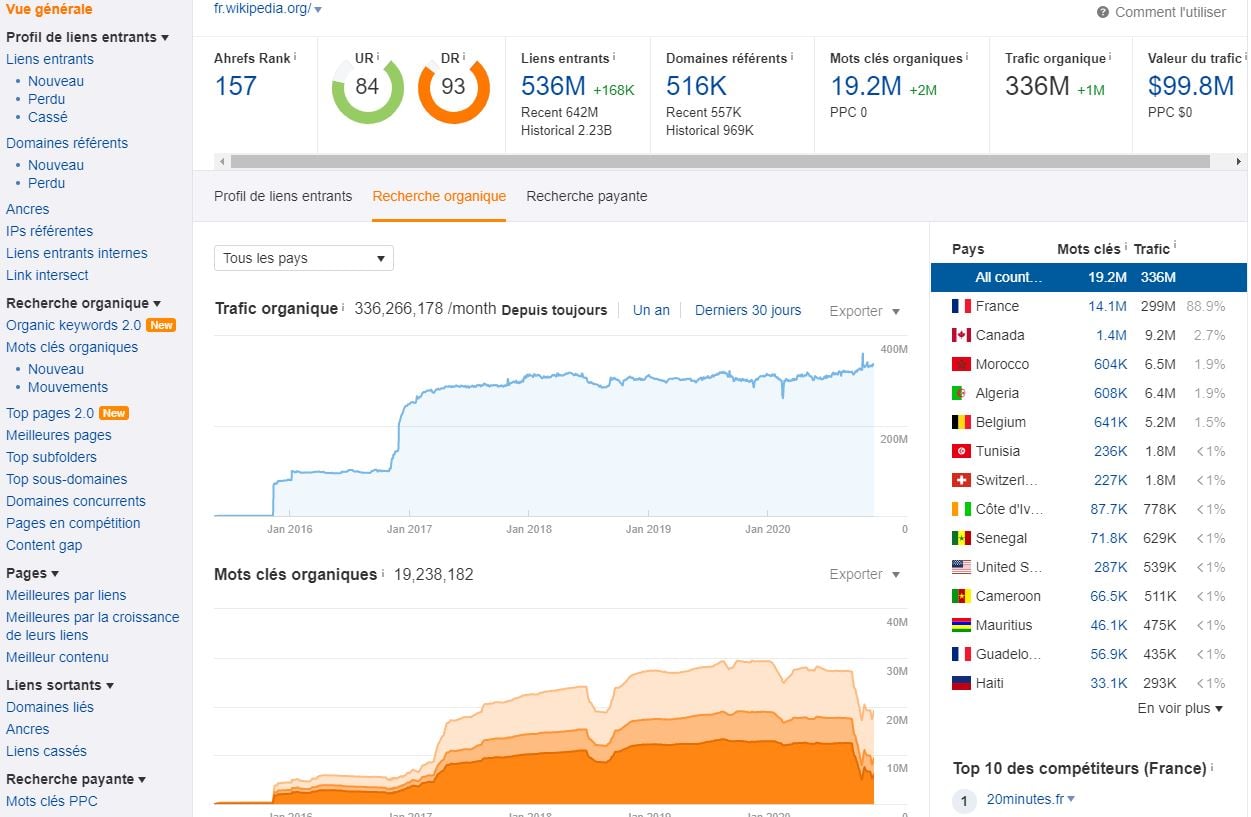Open Pages en compétition sidebar link
This screenshot has height=817, width=1251.
tap(73, 523)
